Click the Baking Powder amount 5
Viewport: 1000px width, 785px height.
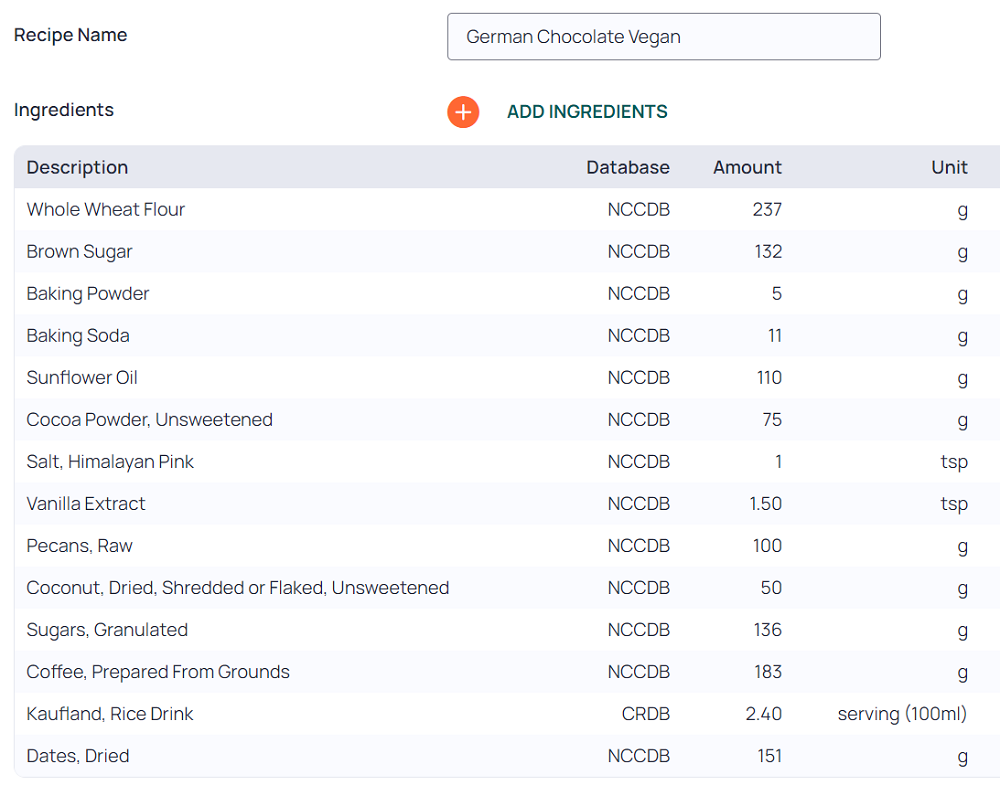click(776, 294)
